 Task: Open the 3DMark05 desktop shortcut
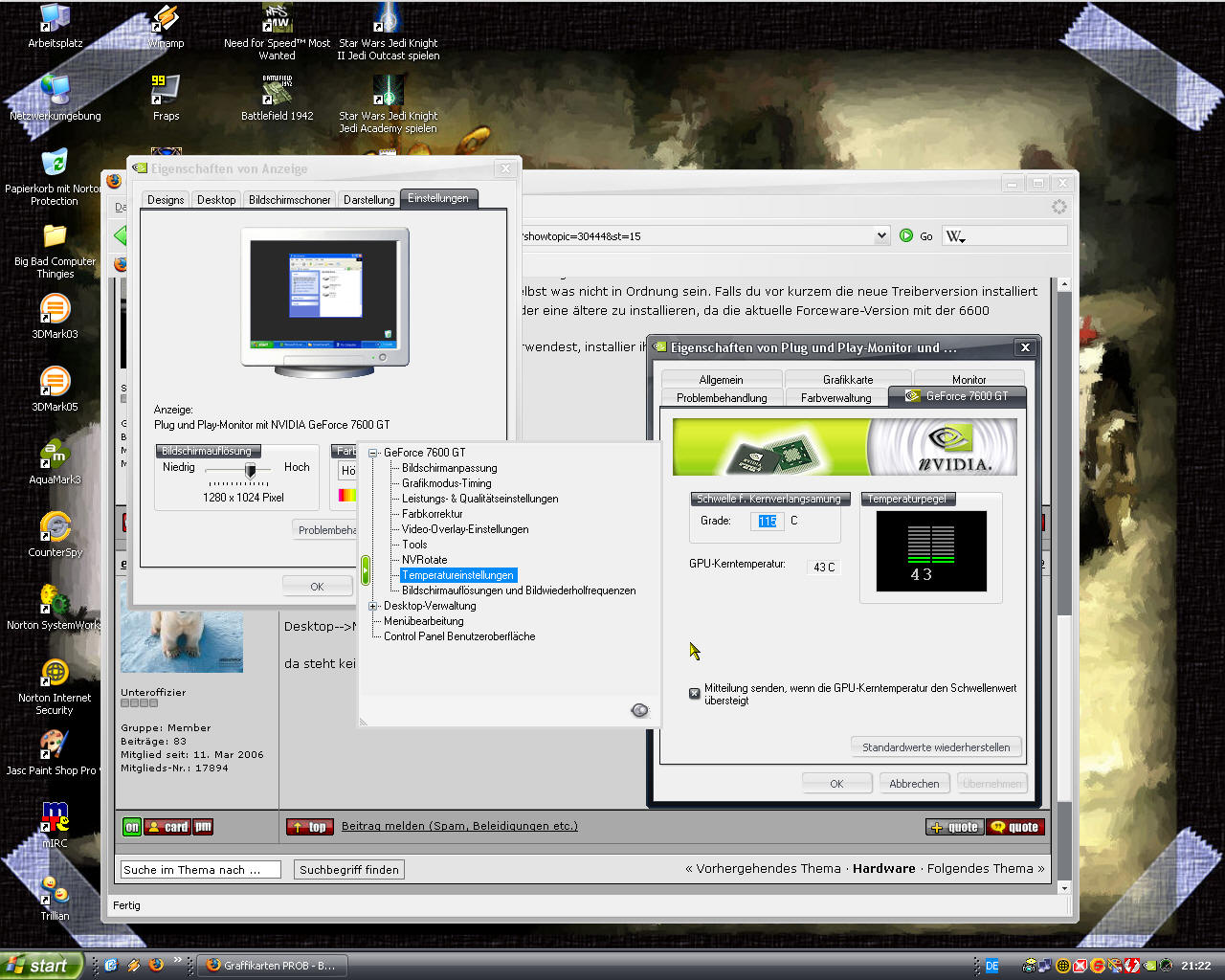55,383
